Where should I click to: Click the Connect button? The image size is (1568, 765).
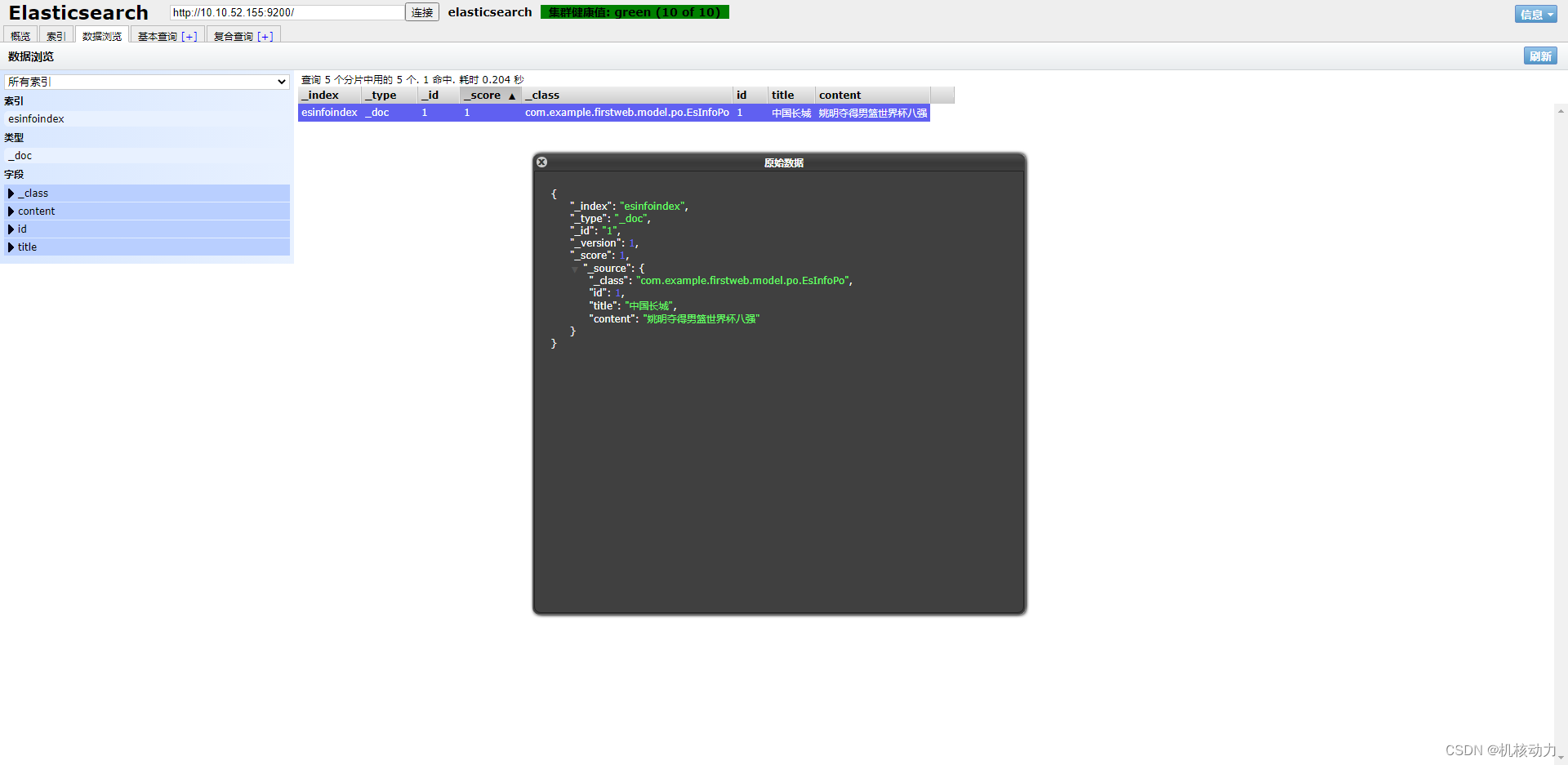pyautogui.click(x=422, y=12)
